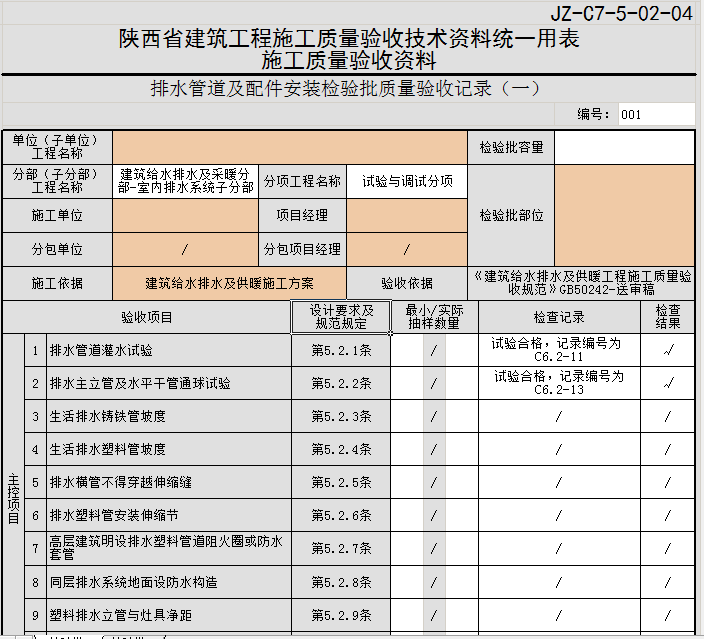Click the 检查结果 slash for 塑料排水立管与灶具净距 row
Screen dimensions: 704x639
[x=668, y=615]
